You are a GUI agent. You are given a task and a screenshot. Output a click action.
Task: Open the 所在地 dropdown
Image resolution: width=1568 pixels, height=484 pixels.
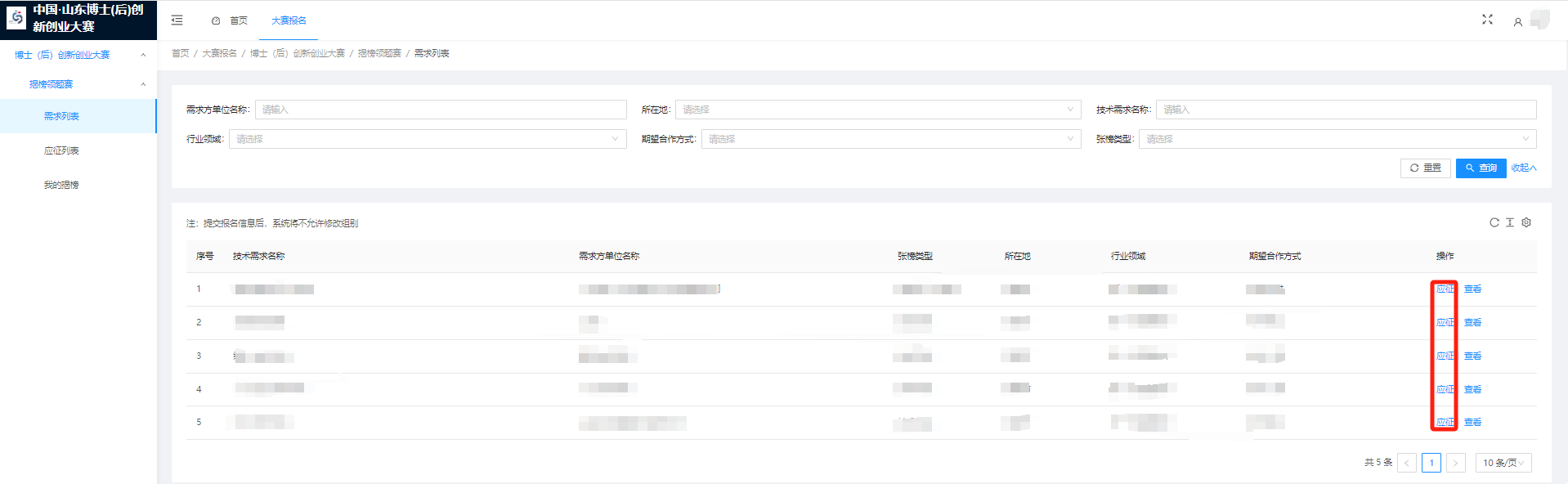[x=877, y=110]
